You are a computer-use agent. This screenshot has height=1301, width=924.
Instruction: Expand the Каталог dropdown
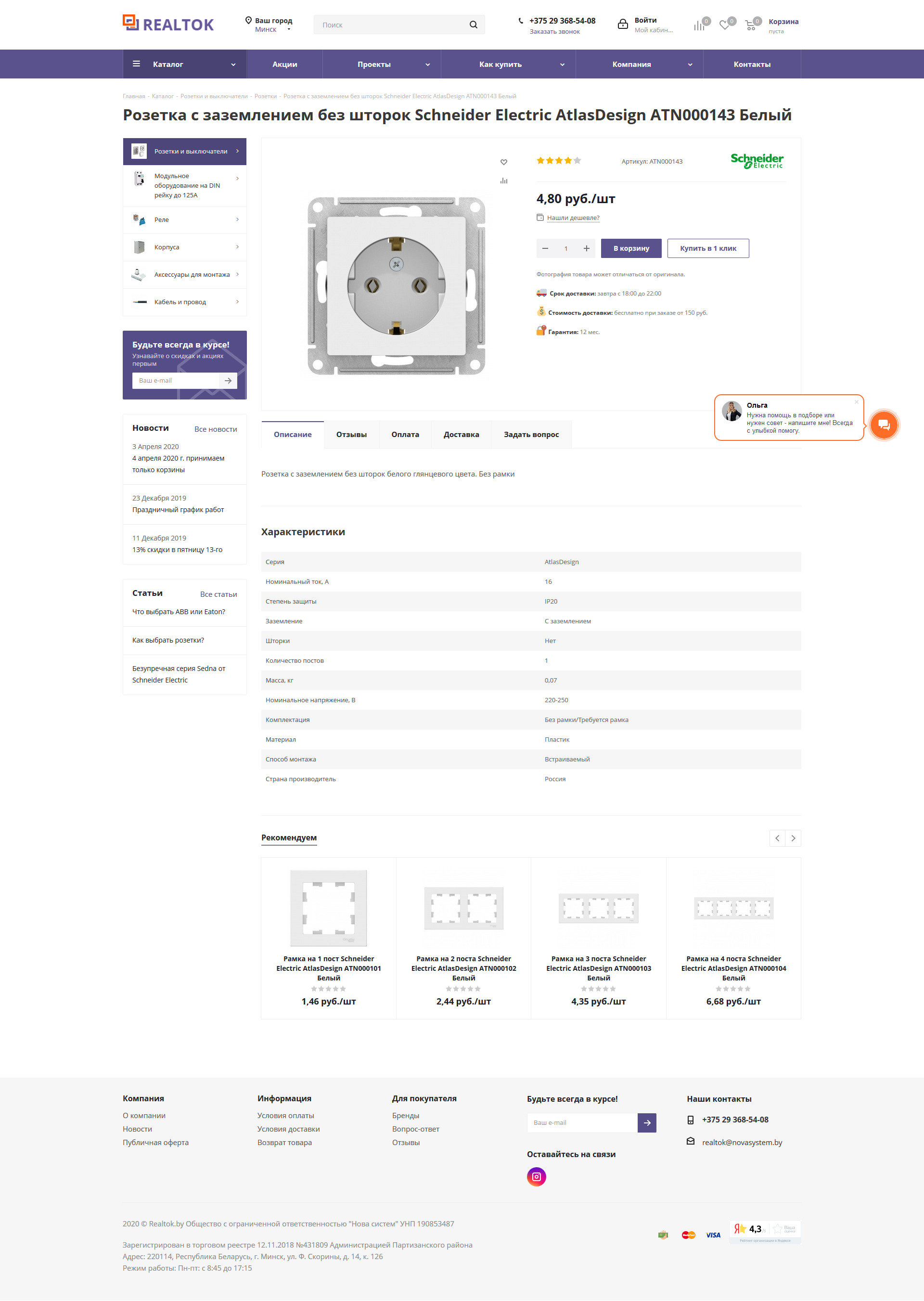[233, 64]
